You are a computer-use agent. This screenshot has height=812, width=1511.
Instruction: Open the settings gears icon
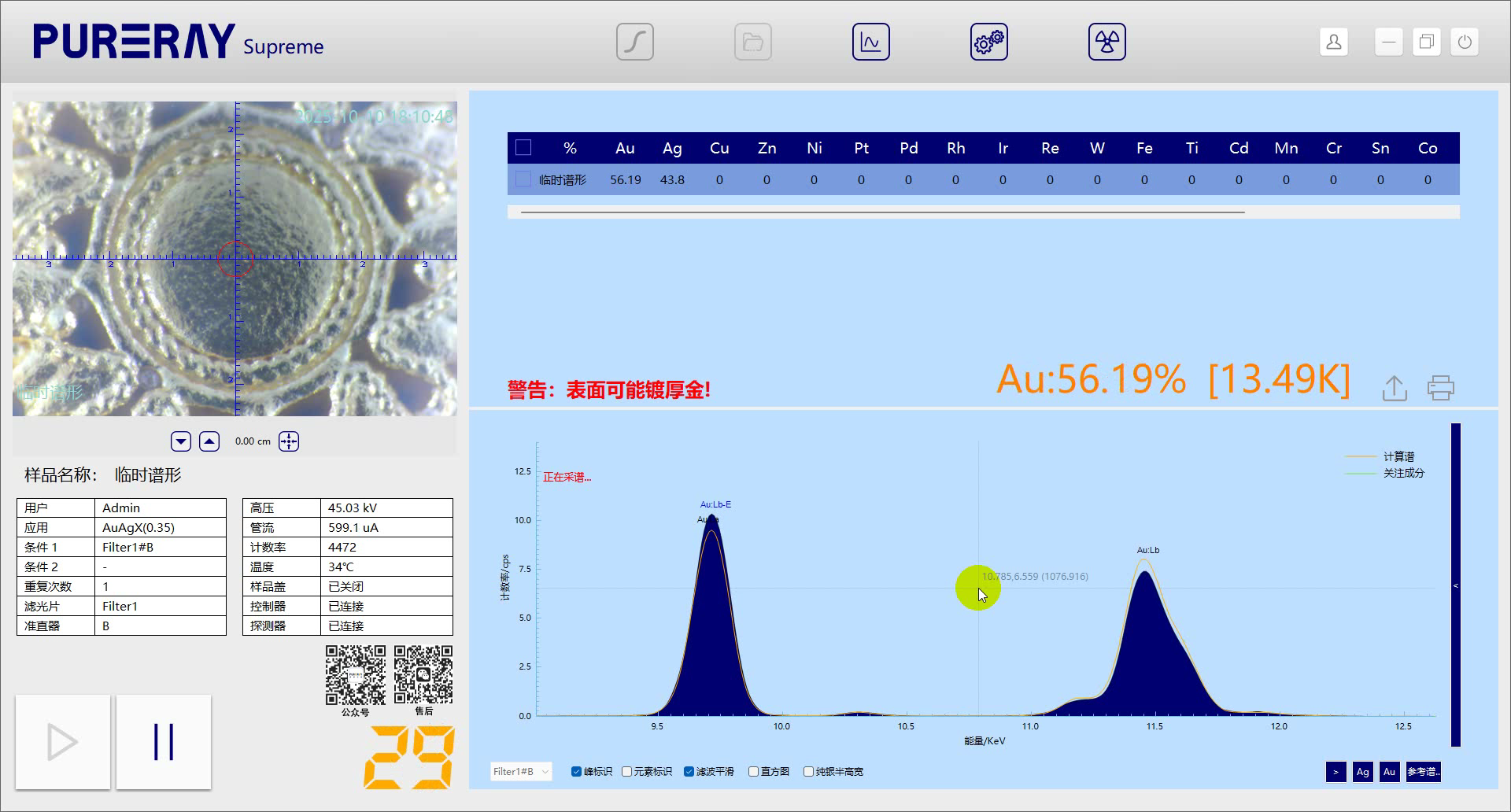pyautogui.click(x=988, y=42)
